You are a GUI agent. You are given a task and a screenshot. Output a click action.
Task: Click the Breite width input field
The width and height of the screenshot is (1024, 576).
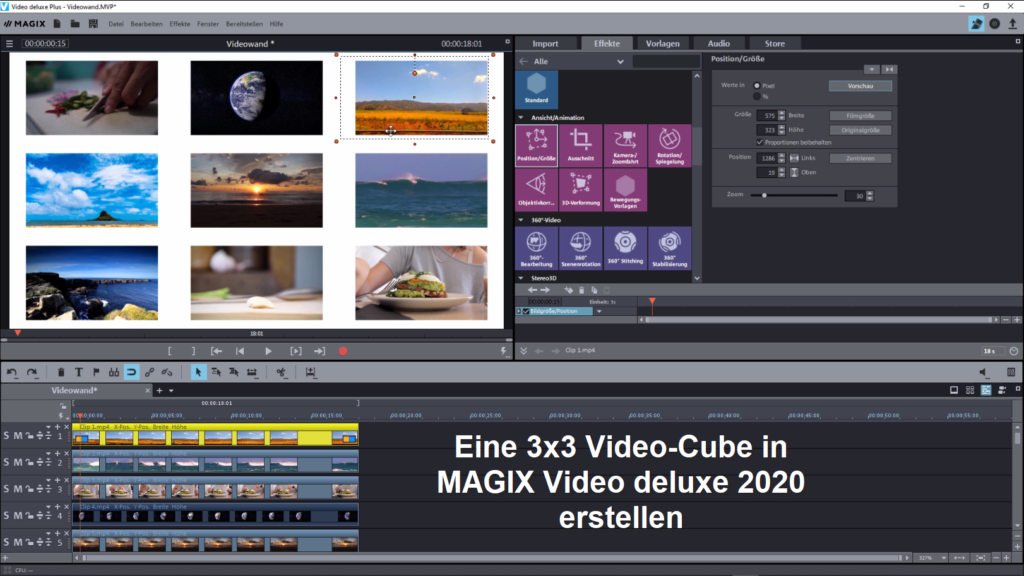[x=767, y=116]
